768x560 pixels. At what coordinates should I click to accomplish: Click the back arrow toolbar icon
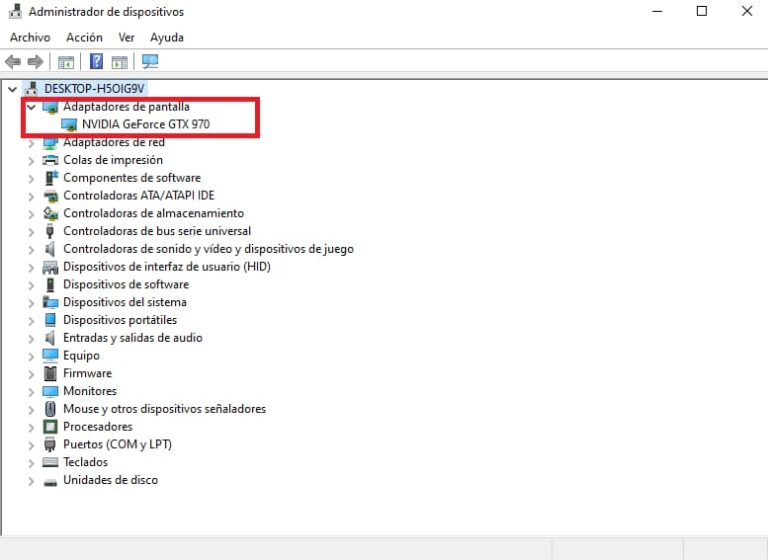click(13, 62)
